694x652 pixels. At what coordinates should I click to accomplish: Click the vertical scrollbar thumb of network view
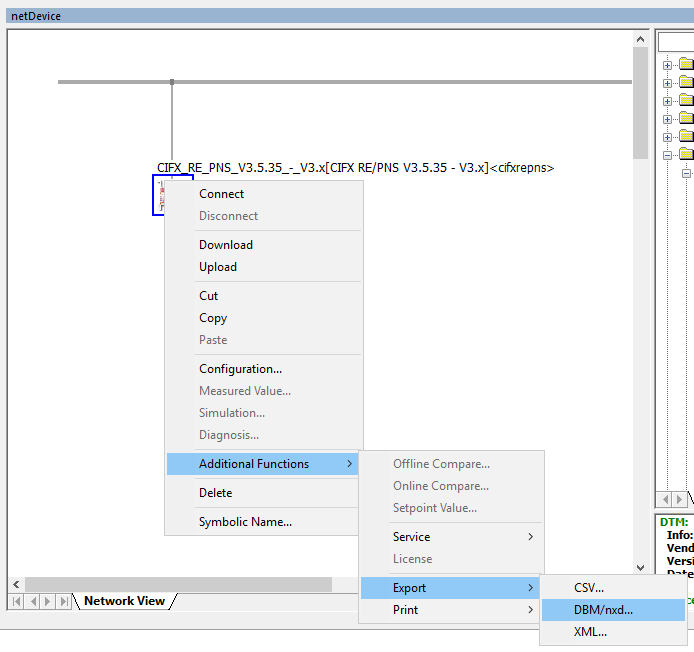641,100
